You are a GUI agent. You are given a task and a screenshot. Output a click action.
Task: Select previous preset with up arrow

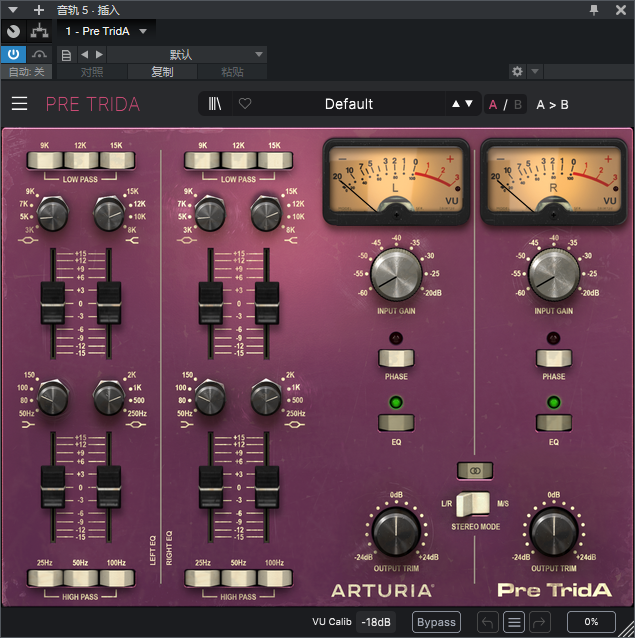click(x=456, y=104)
